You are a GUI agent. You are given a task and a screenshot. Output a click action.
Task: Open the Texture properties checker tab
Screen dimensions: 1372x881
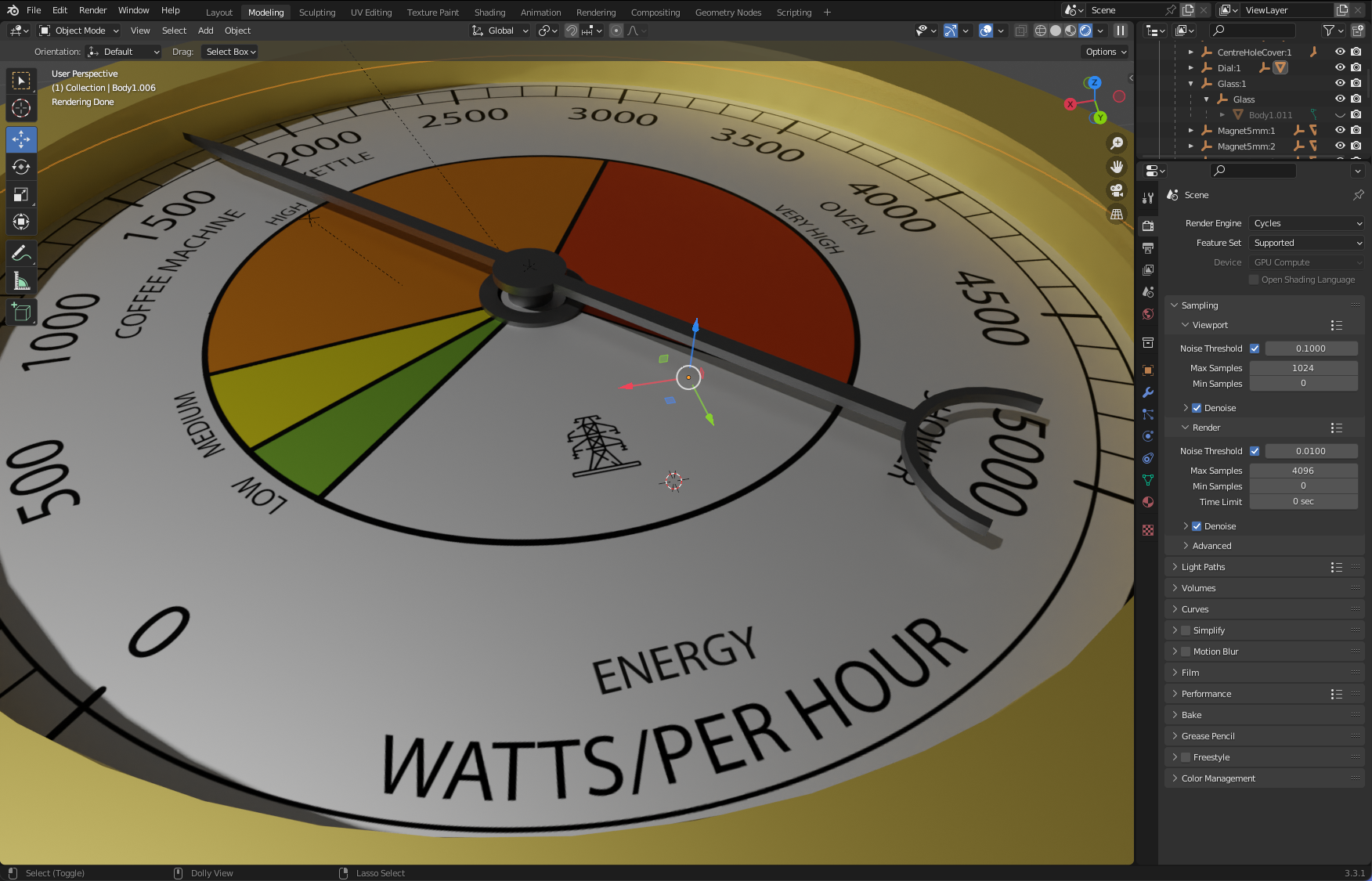point(1148,530)
